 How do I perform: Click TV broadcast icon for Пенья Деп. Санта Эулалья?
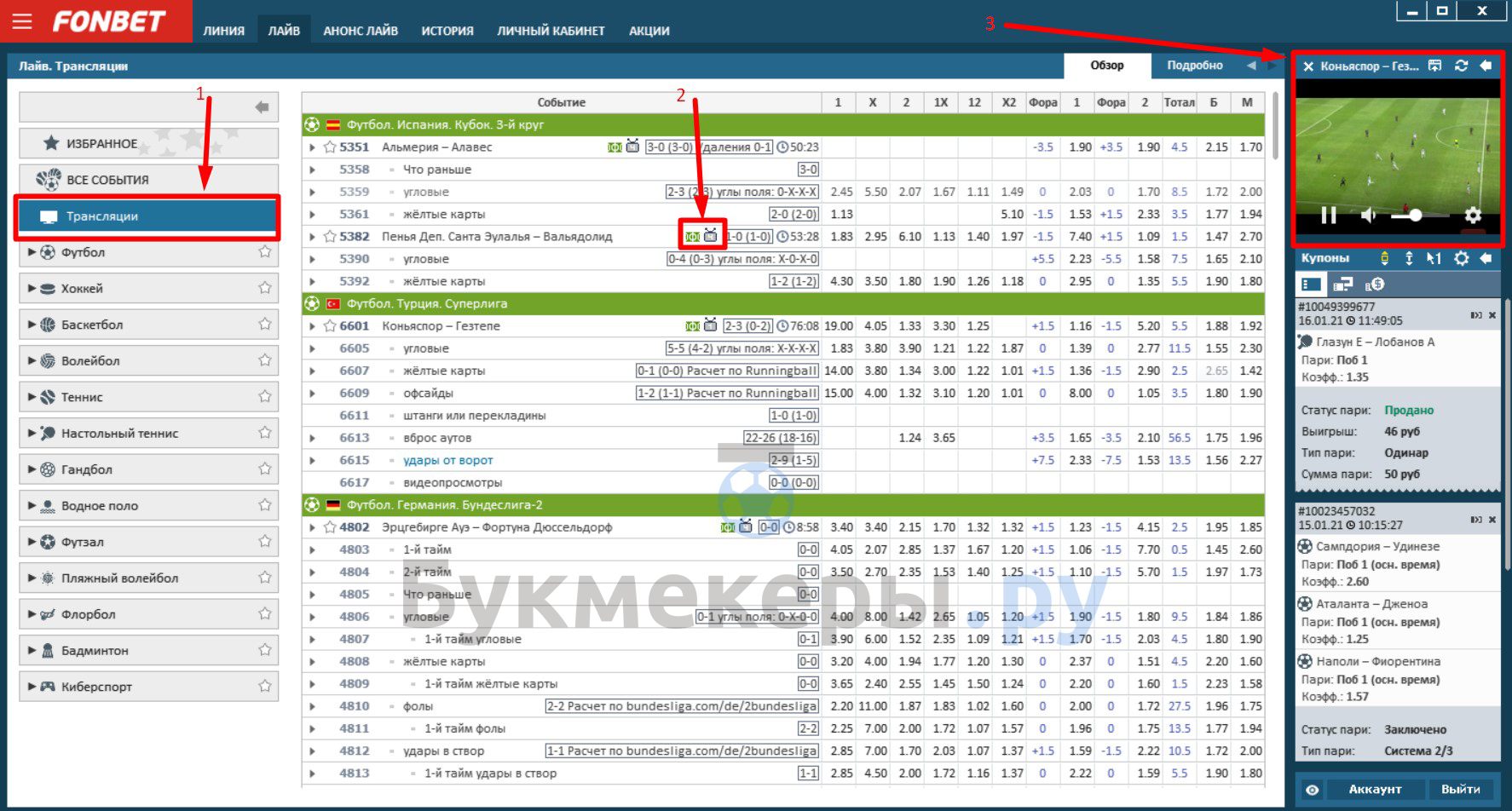coord(711,236)
